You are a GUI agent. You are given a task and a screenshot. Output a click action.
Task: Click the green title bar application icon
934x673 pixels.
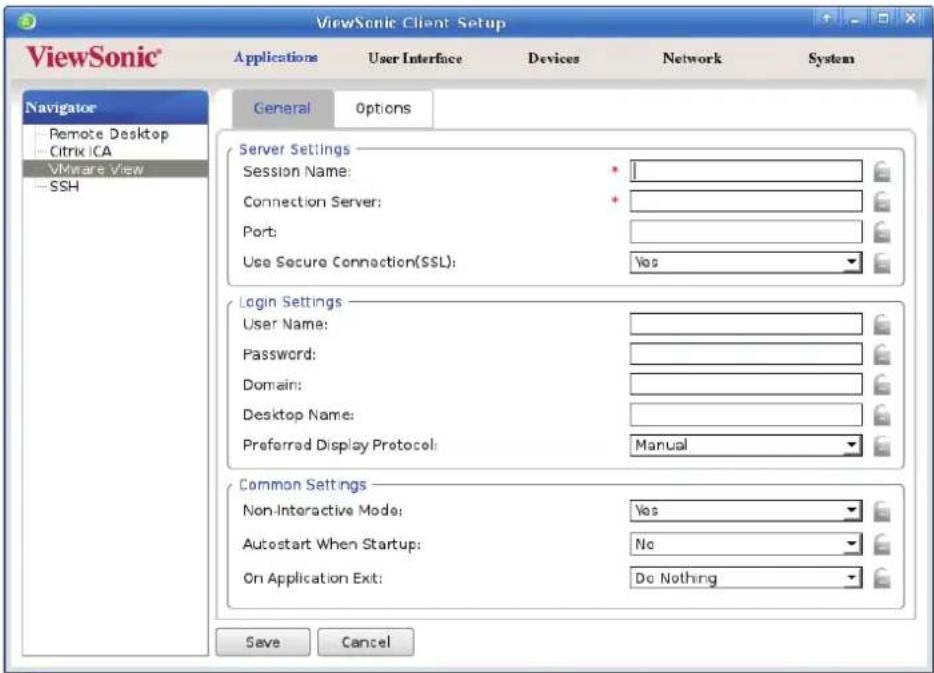pos(26,22)
